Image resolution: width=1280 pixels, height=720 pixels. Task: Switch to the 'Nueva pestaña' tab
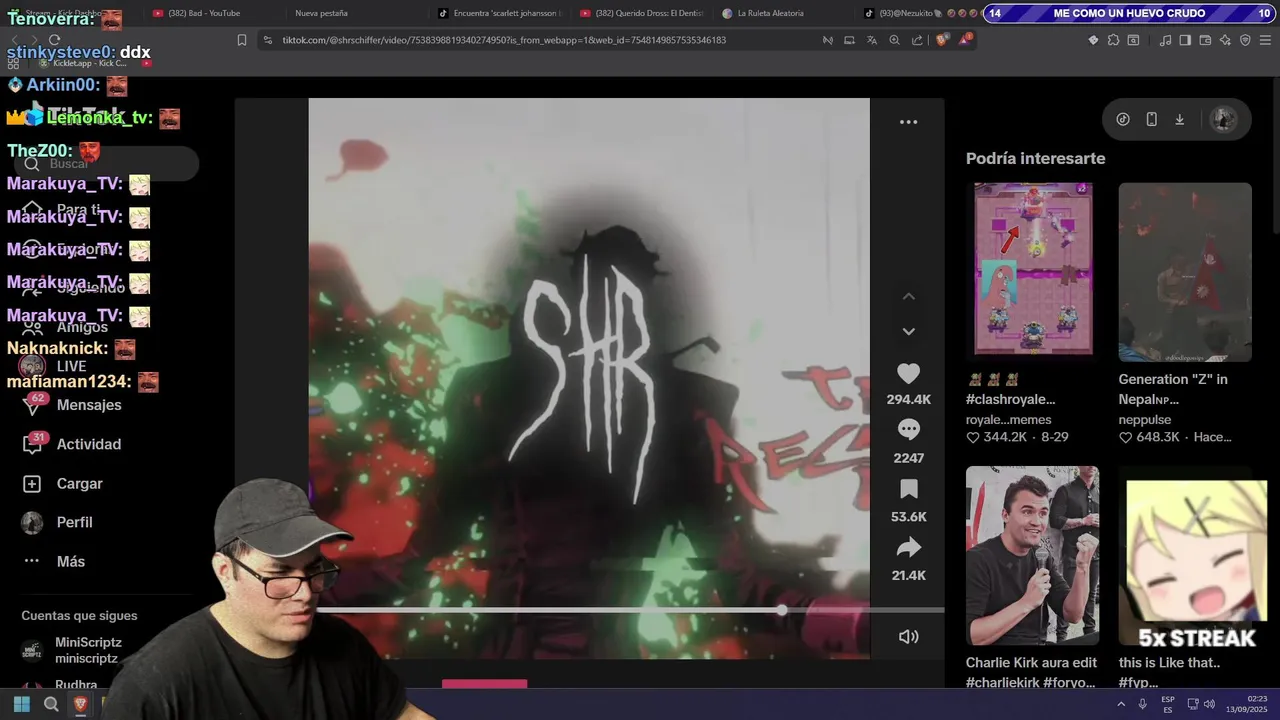pyautogui.click(x=321, y=13)
